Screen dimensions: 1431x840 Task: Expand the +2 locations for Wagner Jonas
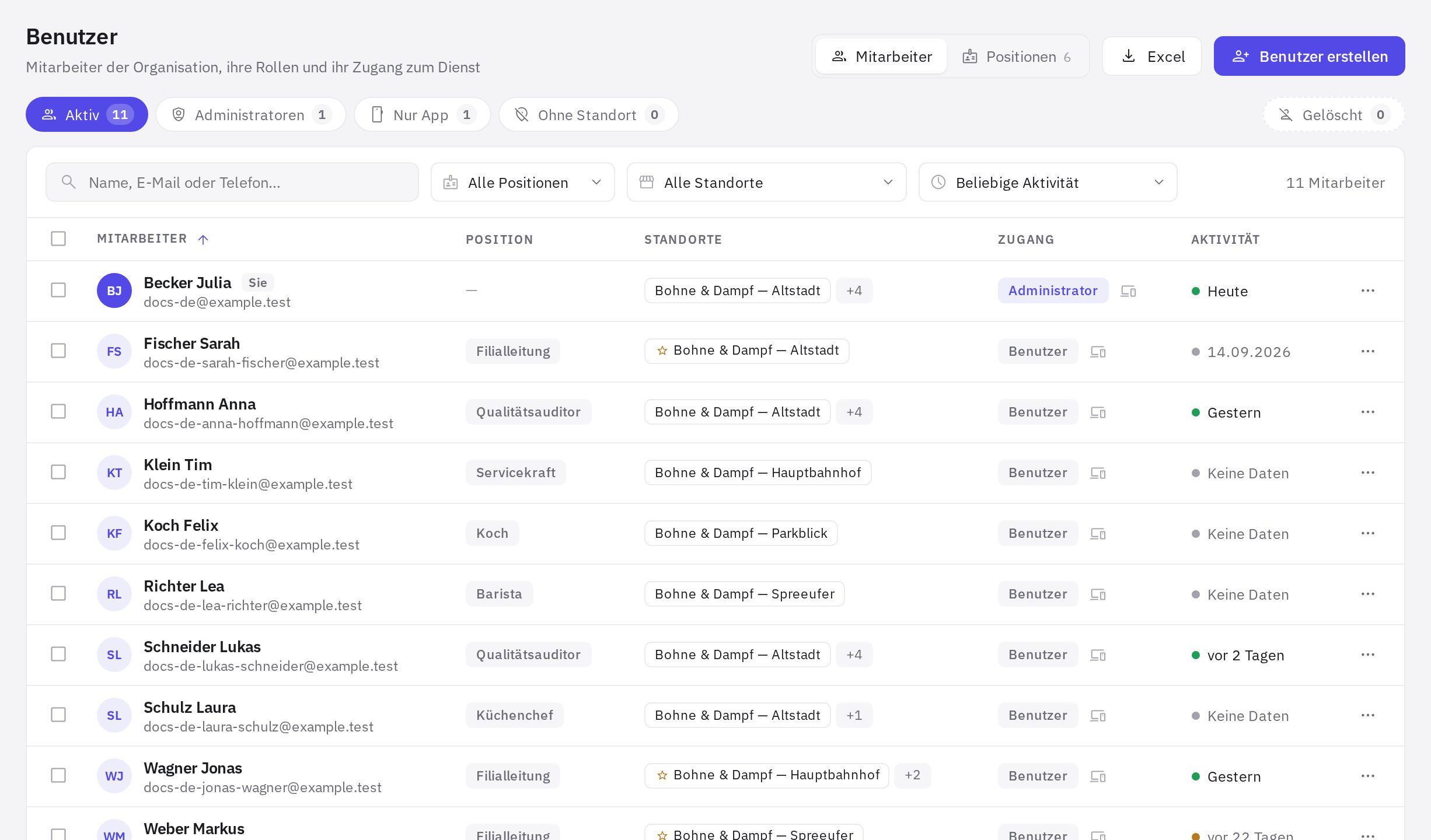(913, 775)
